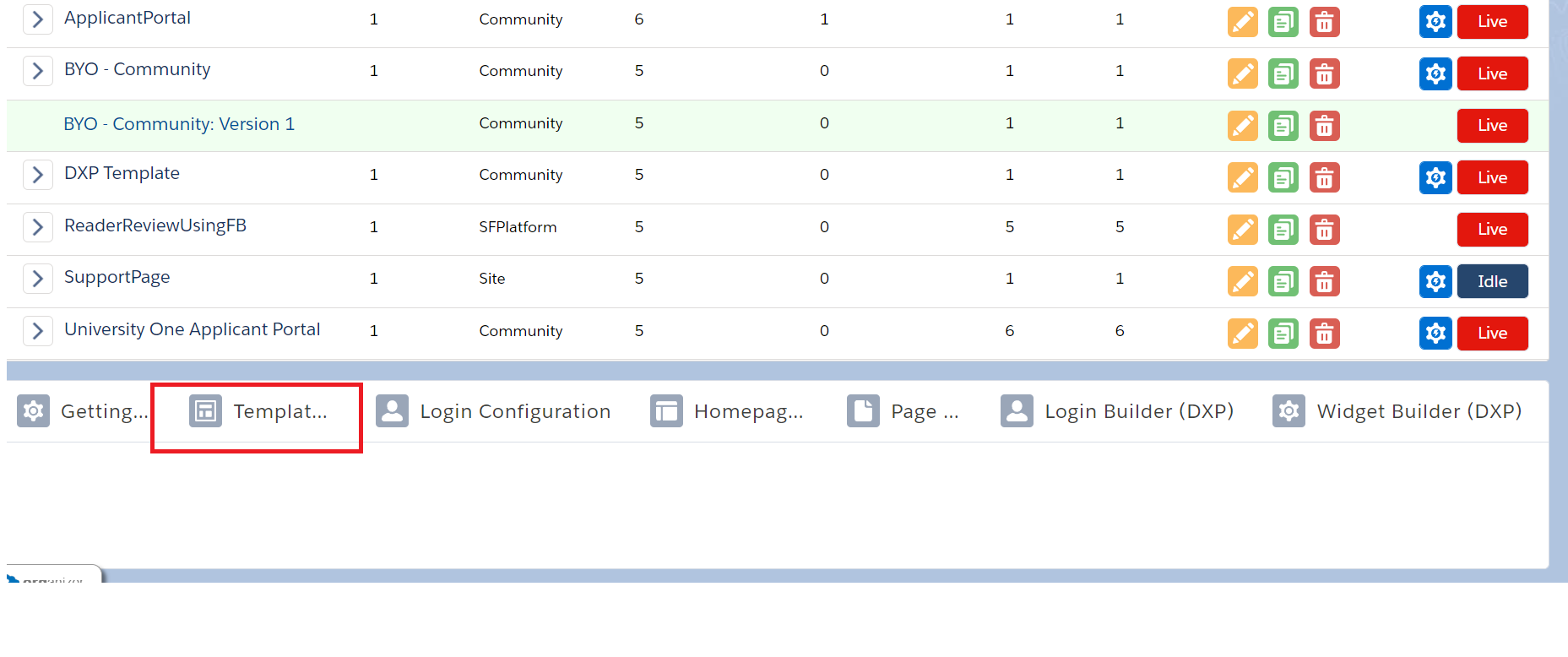Click the edit pencil icon for ApplicantPortal
The image size is (1568, 657).
point(1242,22)
